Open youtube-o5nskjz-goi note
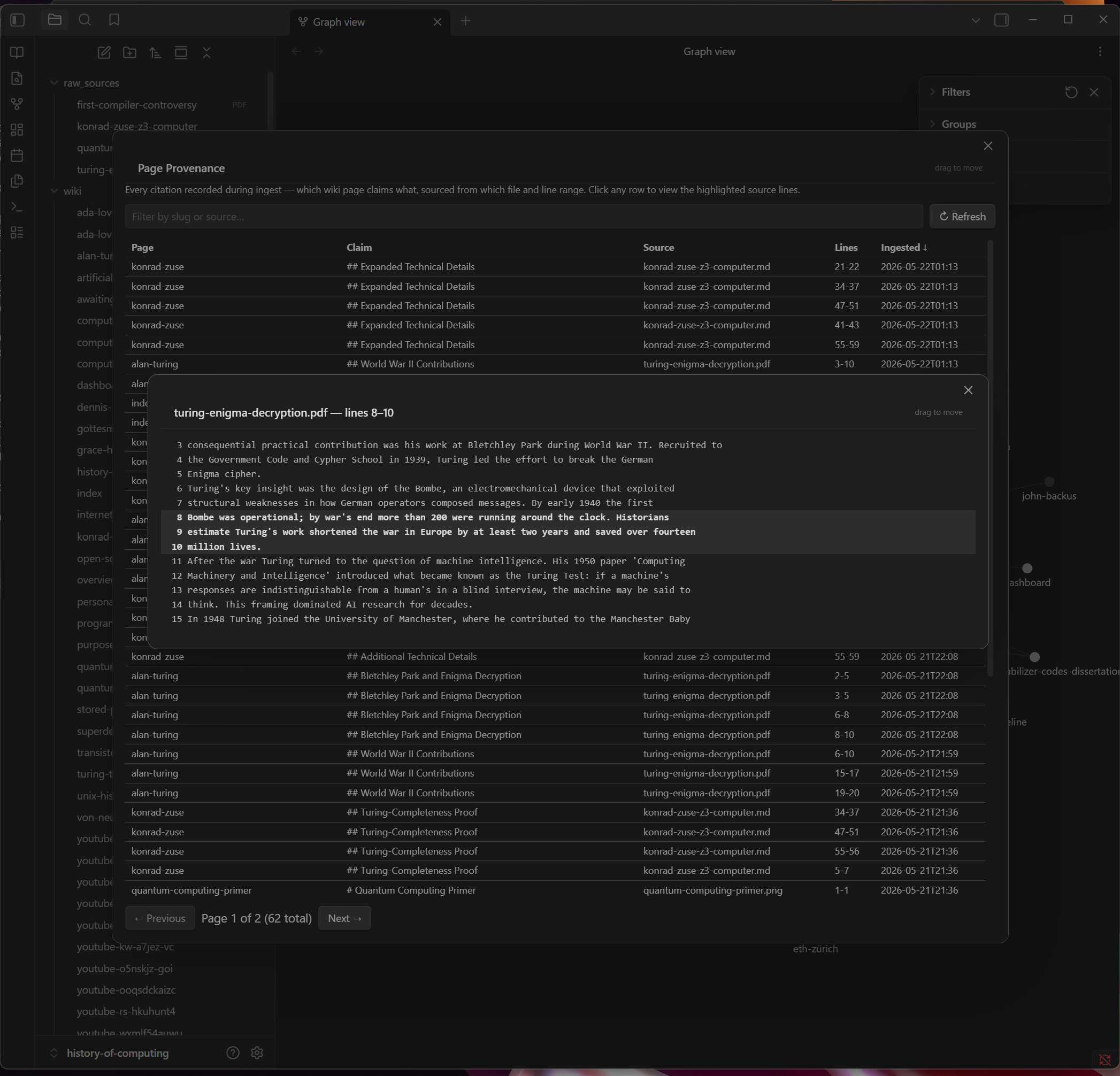 click(125, 969)
